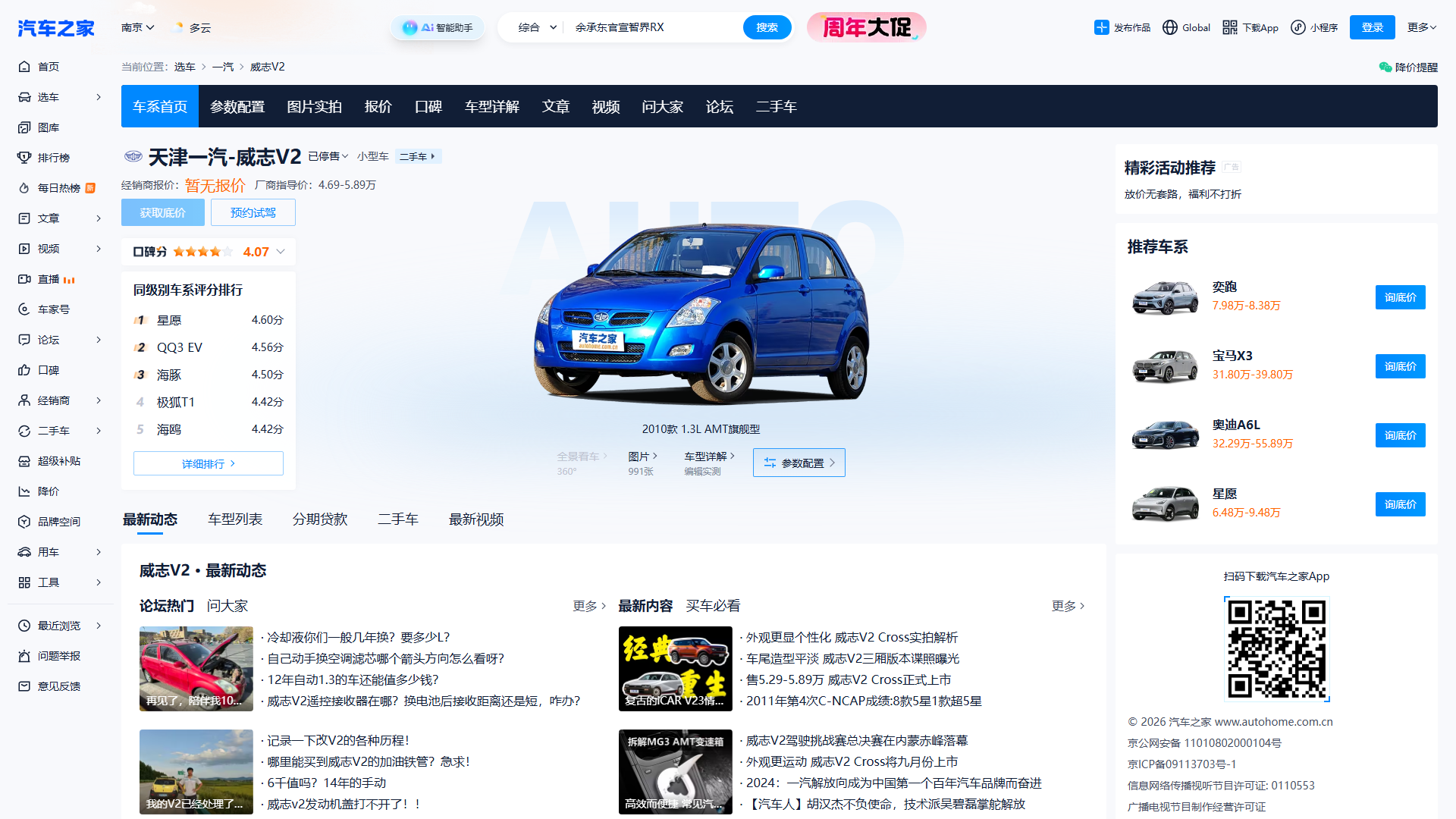1456x819 pixels.
Task: Click the 文章 article icon in sidebar
Action: (x=24, y=218)
